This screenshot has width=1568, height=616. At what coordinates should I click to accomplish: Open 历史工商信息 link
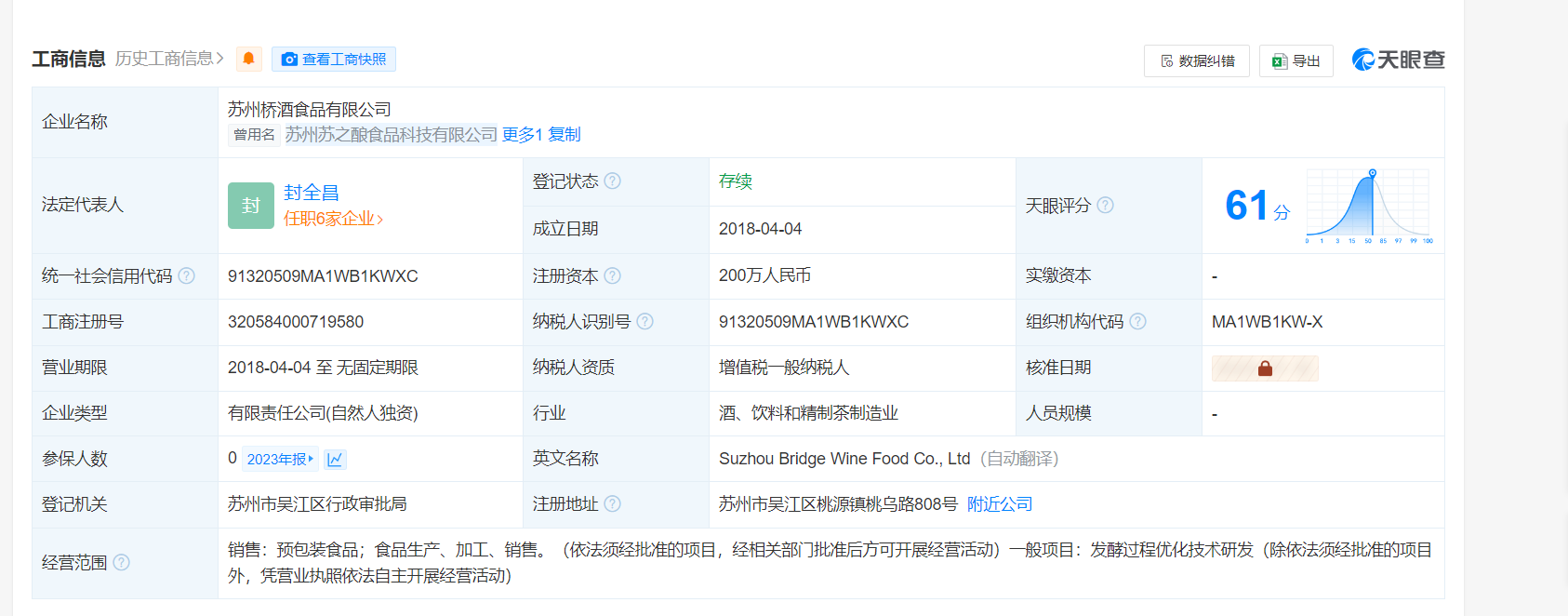pos(169,59)
